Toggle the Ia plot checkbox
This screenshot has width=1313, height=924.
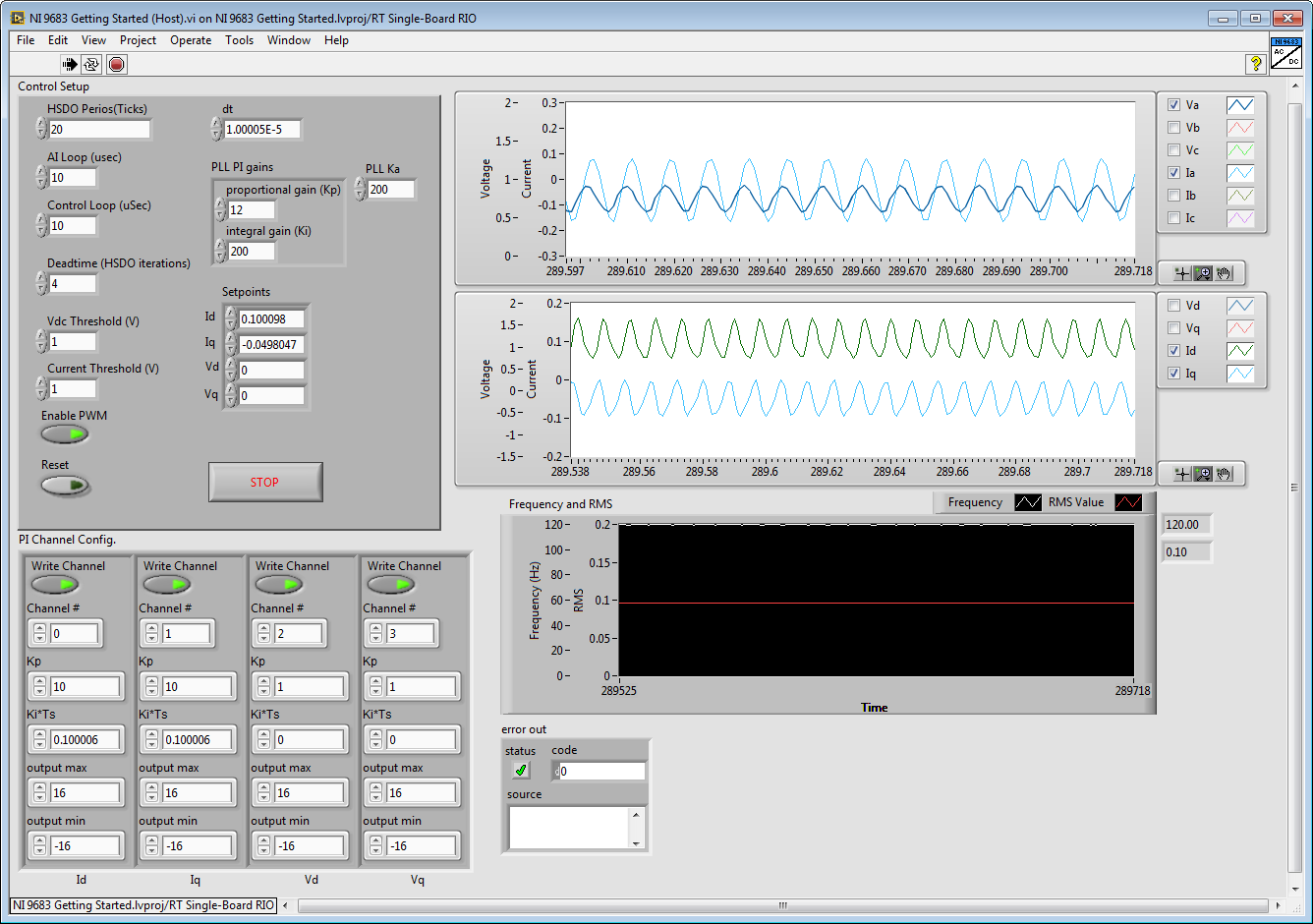pos(1173,173)
